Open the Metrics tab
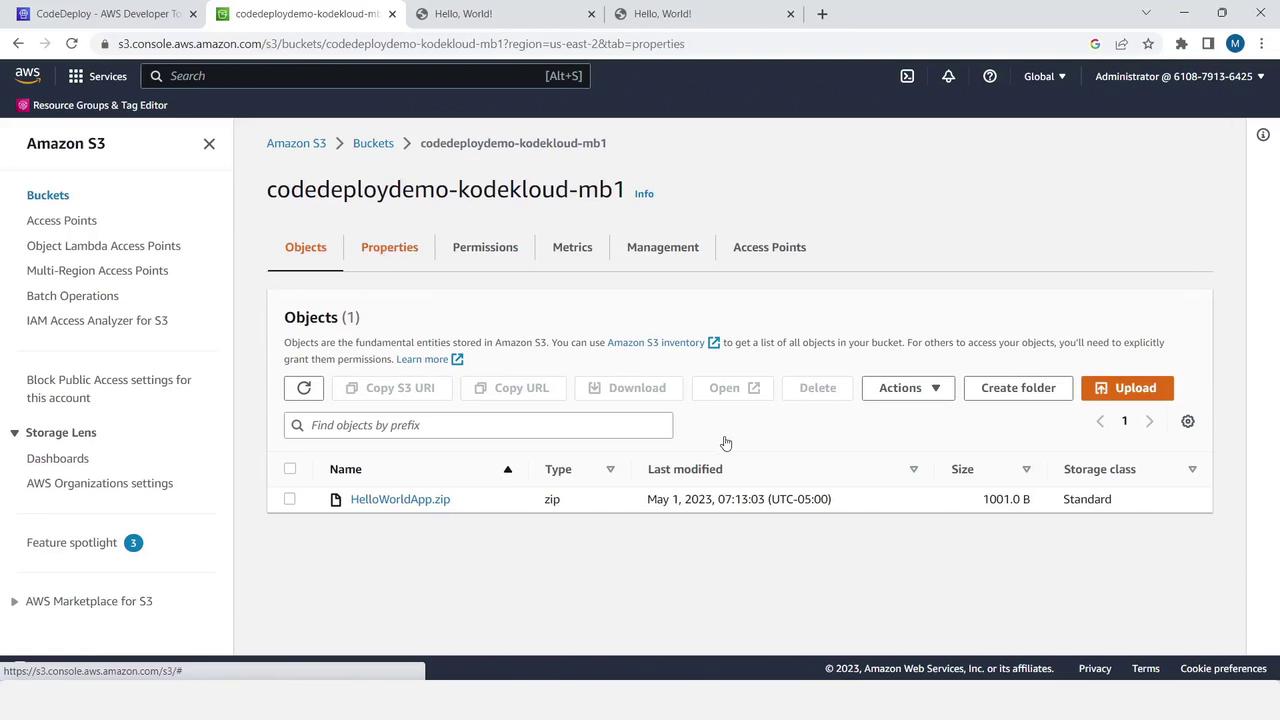Viewport: 1280px width, 720px height. [x=572, y=247]
